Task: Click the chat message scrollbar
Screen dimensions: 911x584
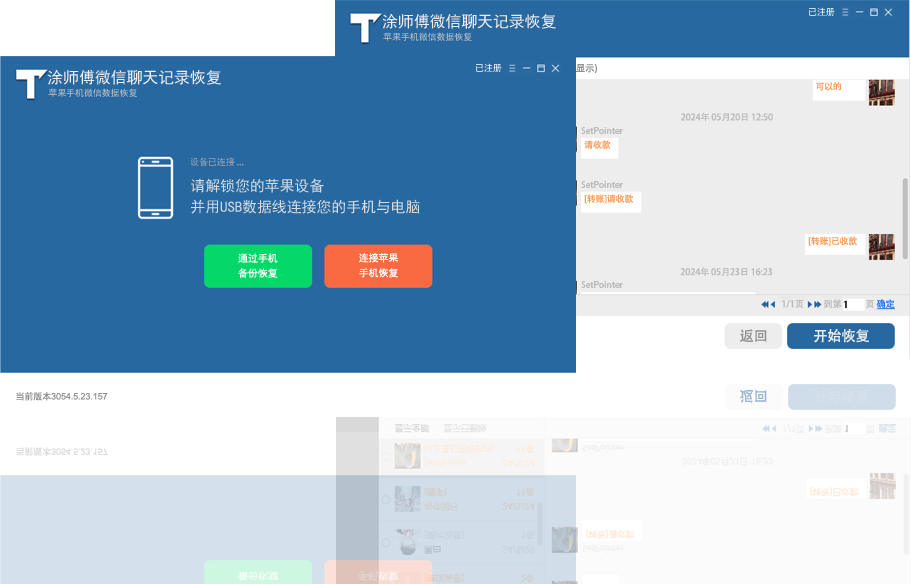Action: 905,218
